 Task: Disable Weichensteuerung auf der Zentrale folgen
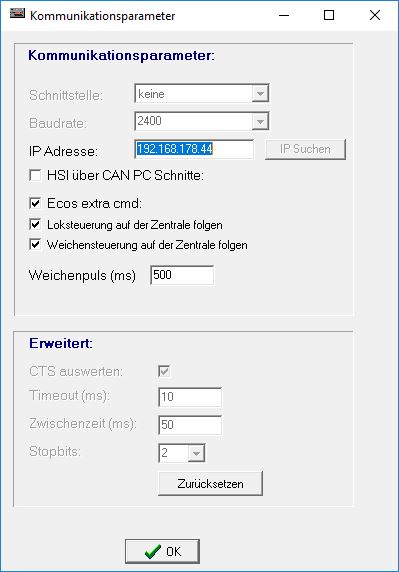[x=35, y=244]
